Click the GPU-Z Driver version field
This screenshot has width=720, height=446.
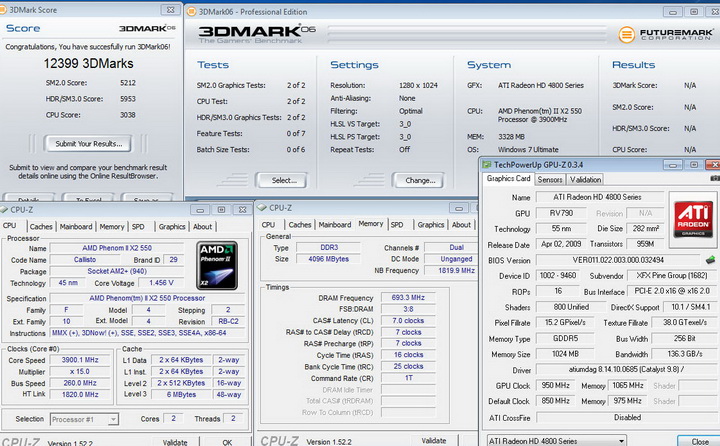tap(627, 369)
